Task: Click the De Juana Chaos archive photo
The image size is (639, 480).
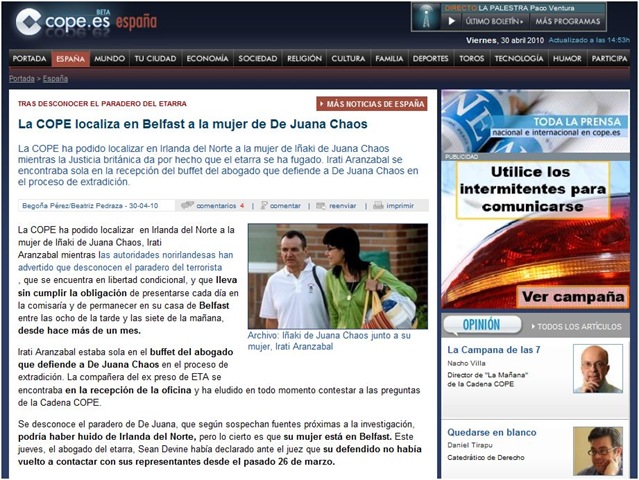Action: [338, 276]
